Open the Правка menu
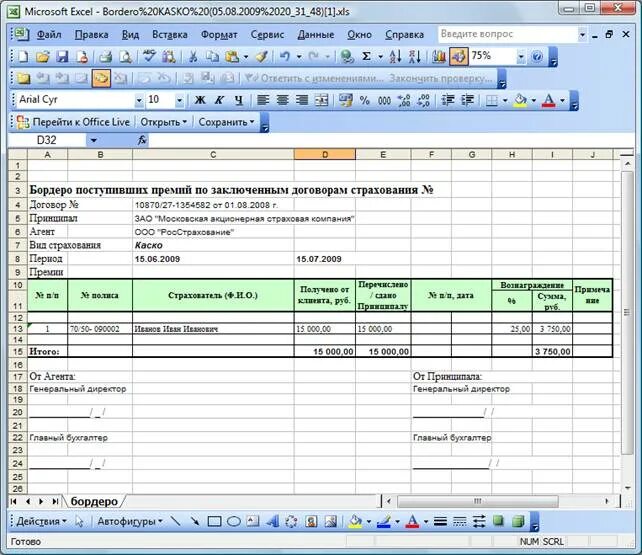The height and width of the screenshot is (555, 642). (x=92, y=35)
